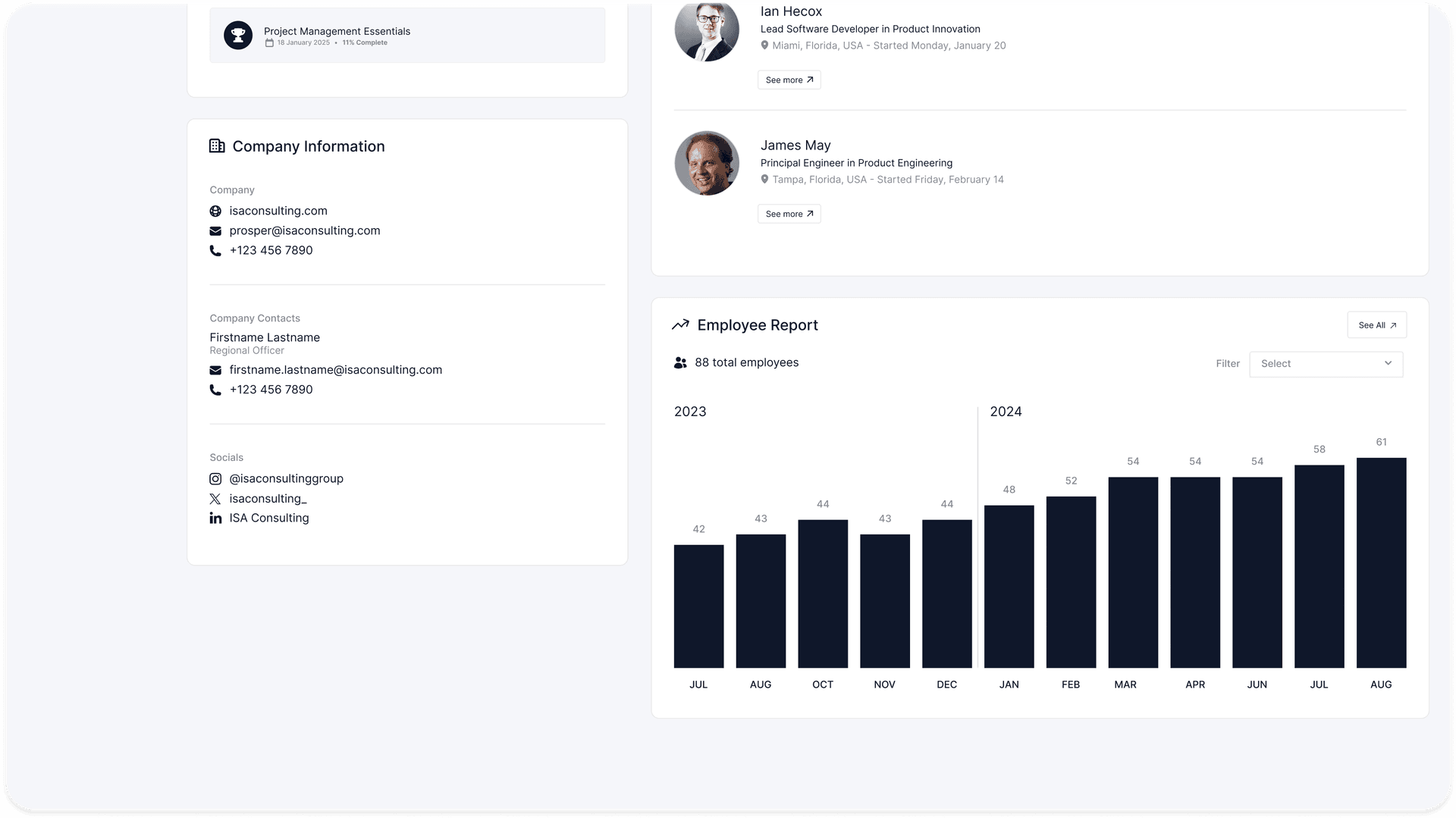Click the envelope icon beside prosper@isaconsulting.com
Screen dimensions: 1456x818
pos(215,230)
